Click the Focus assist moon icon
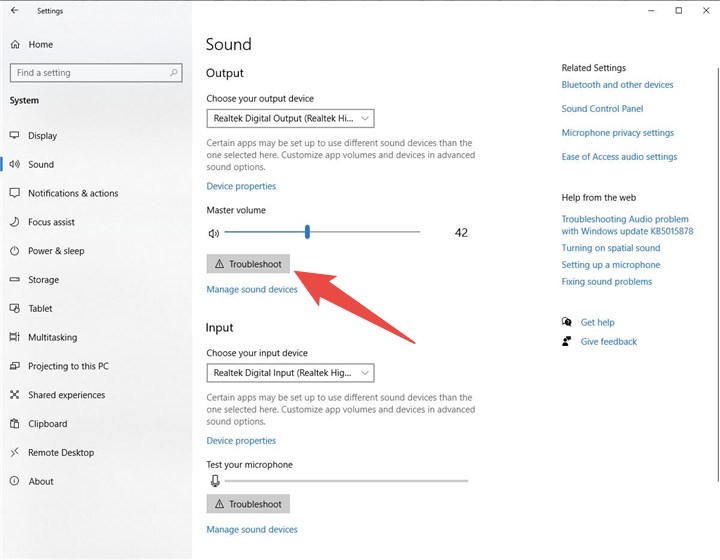Image resolution: width=720 pixels, height=560 pixels. tap(15, 222)
